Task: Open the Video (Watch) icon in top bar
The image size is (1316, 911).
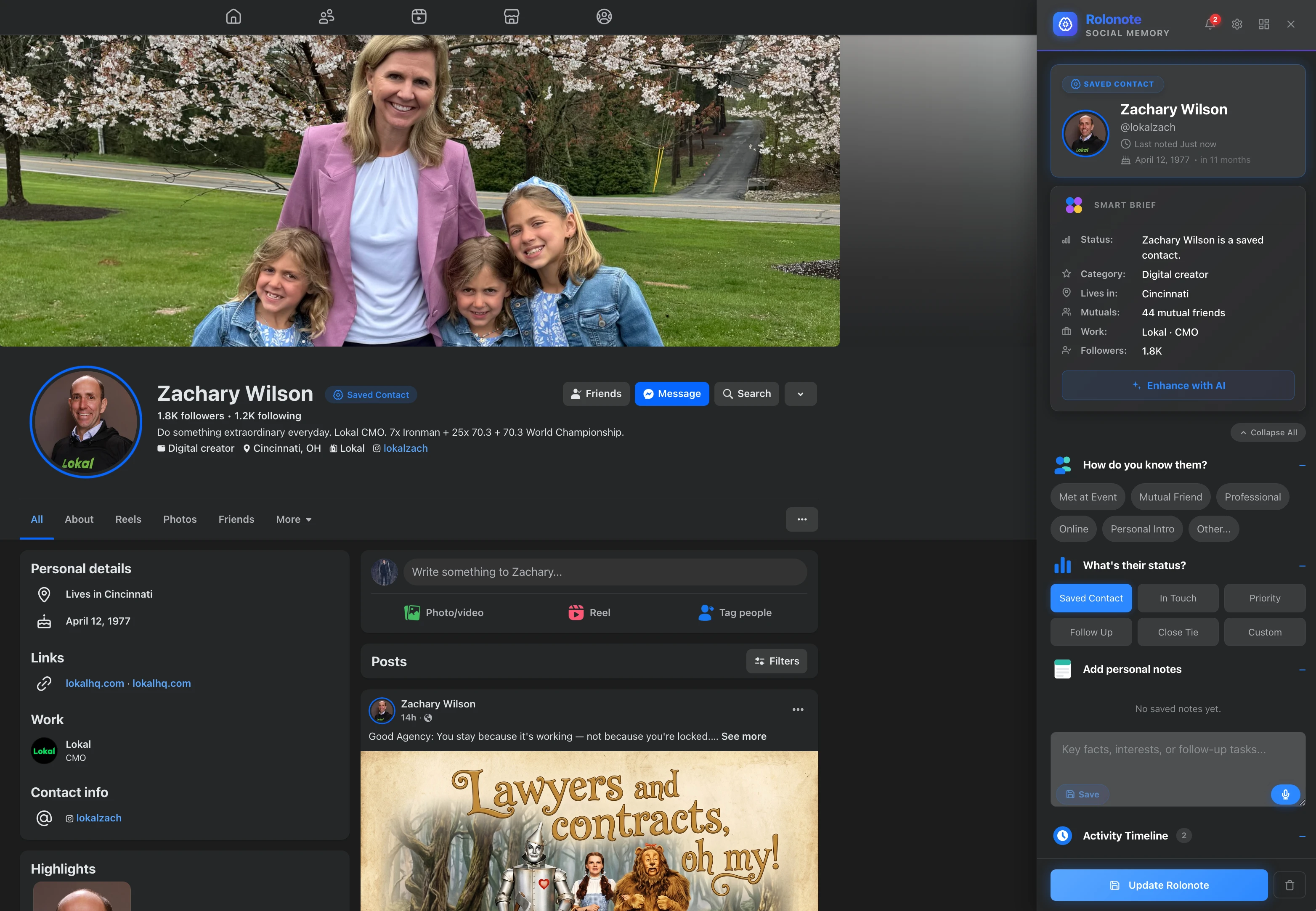Action: coord(419,16)
